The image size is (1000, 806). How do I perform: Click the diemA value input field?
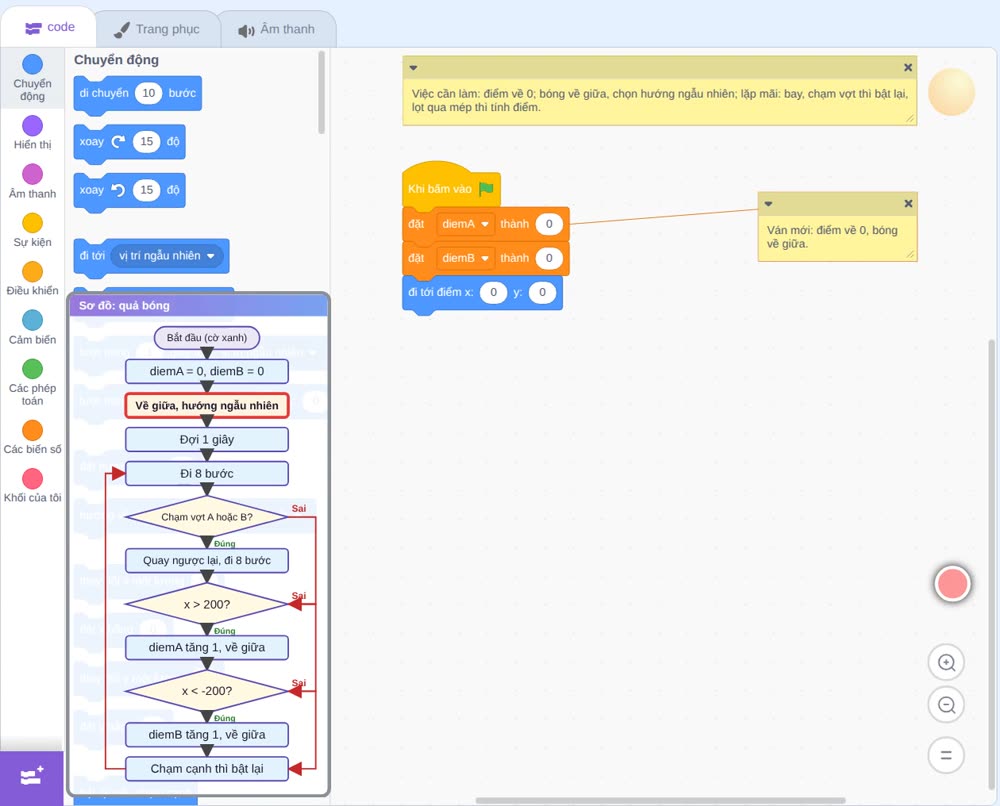click(x=548, y=224)
